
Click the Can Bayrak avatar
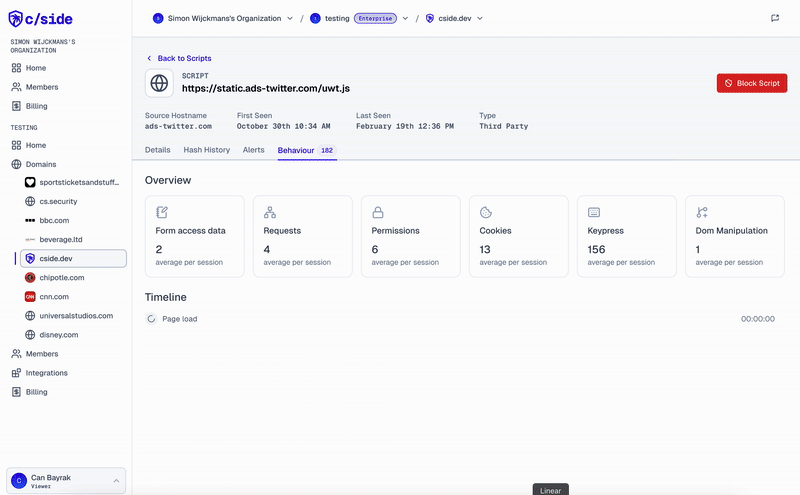pyautogui.click(x=19, y=481)
